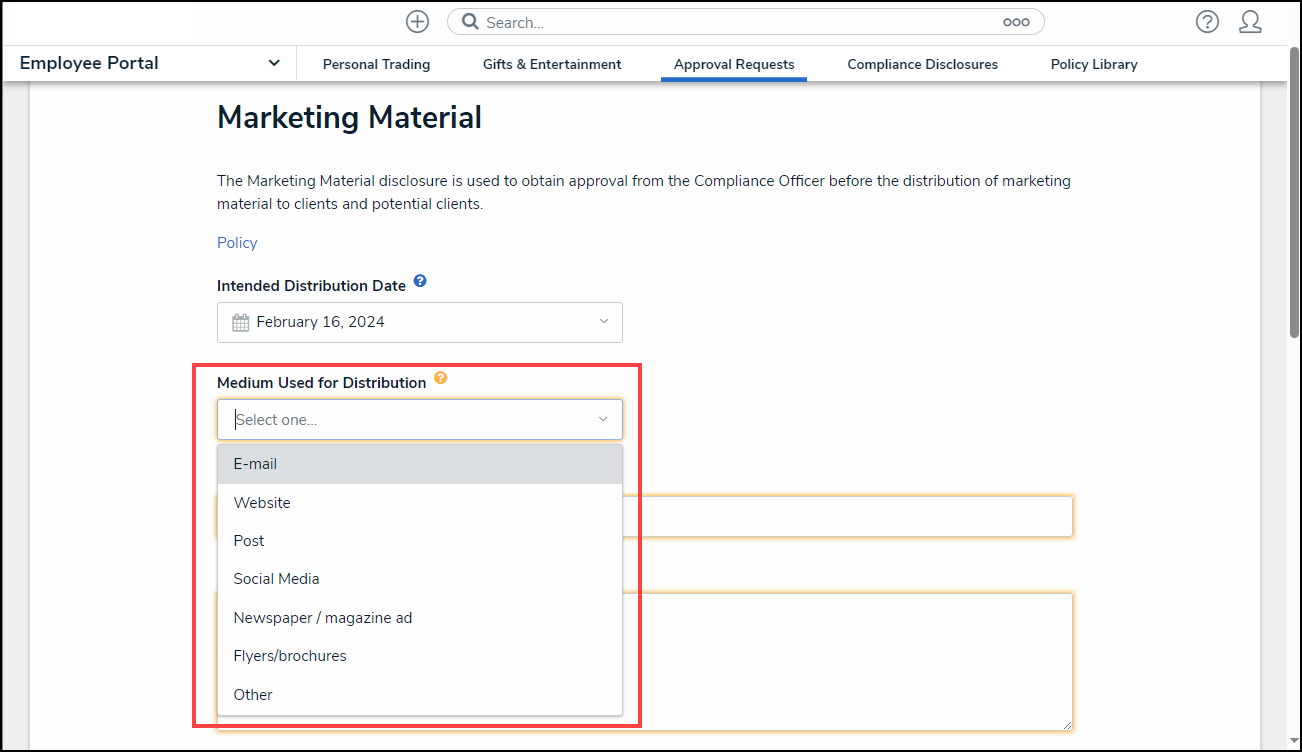Open the Policy link

click(x=236, y=242)
